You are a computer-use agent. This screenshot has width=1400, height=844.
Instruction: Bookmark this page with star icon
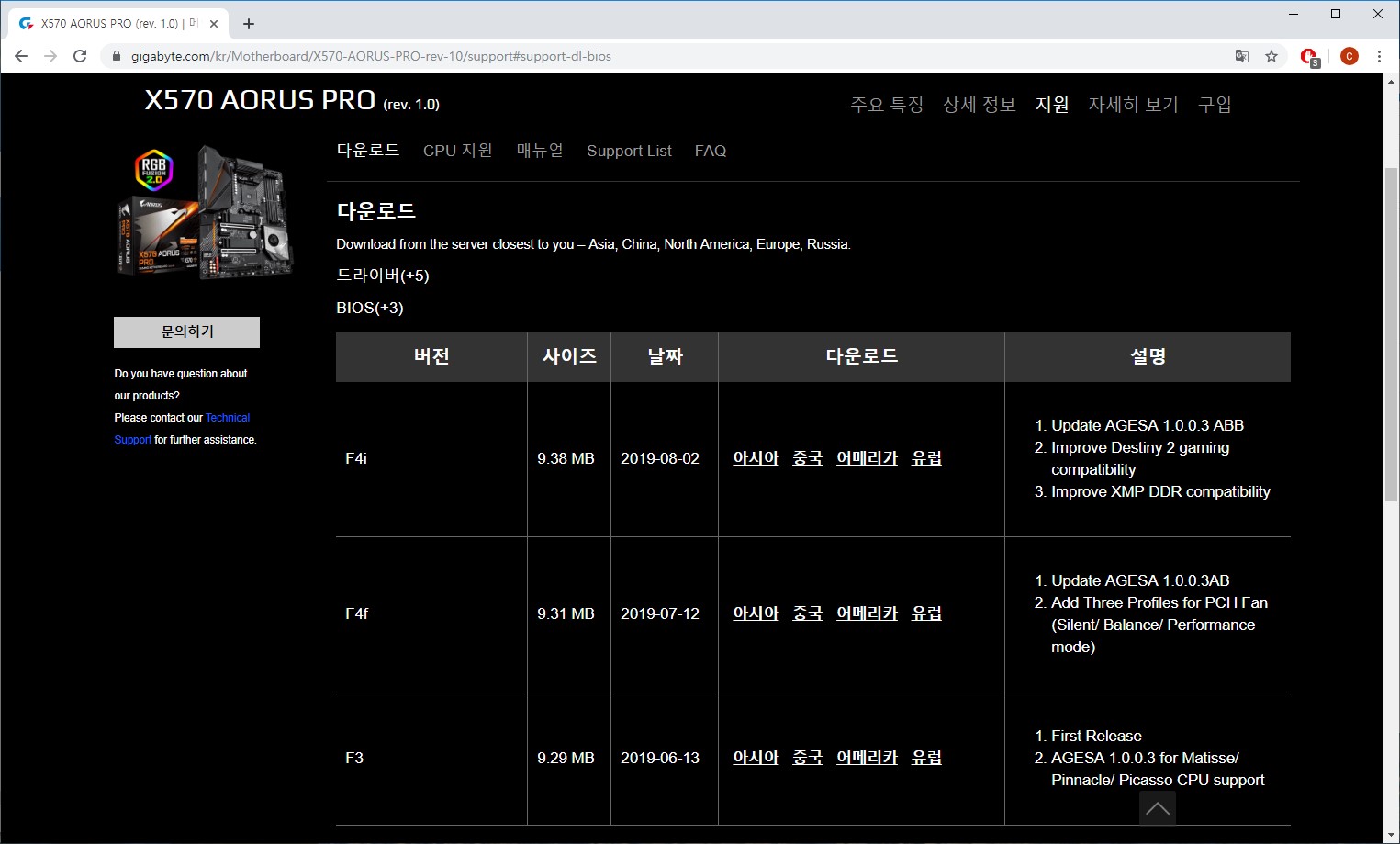tap(1271, 56)
